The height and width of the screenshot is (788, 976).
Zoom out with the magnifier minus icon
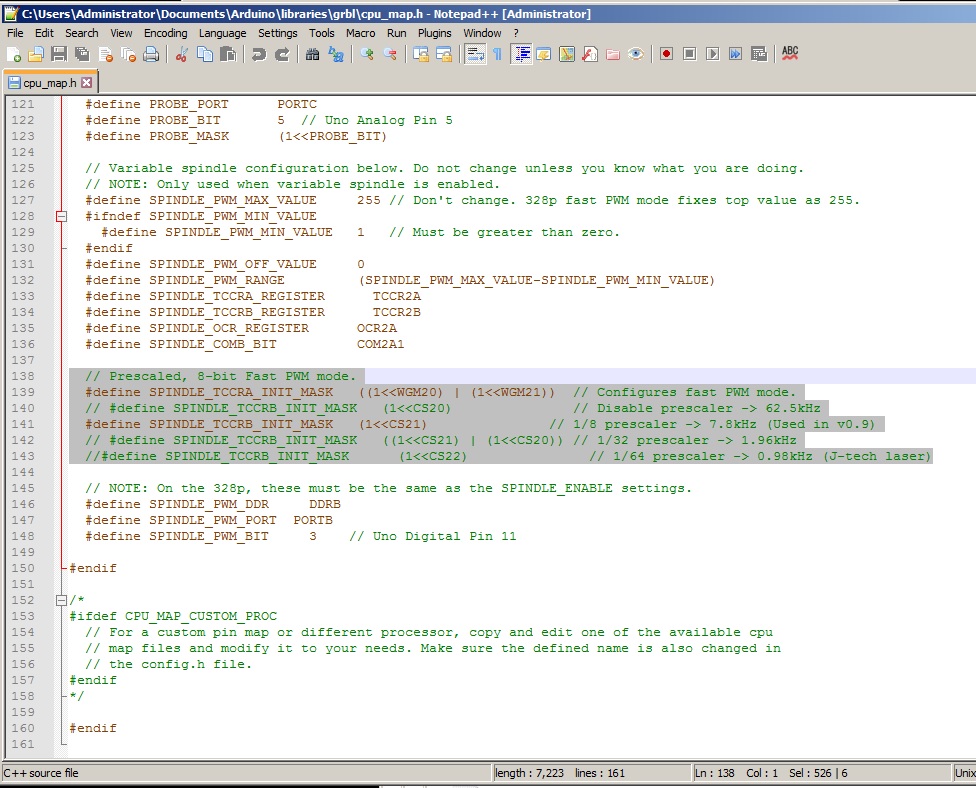pyautogui.click(x=390, y=55)
